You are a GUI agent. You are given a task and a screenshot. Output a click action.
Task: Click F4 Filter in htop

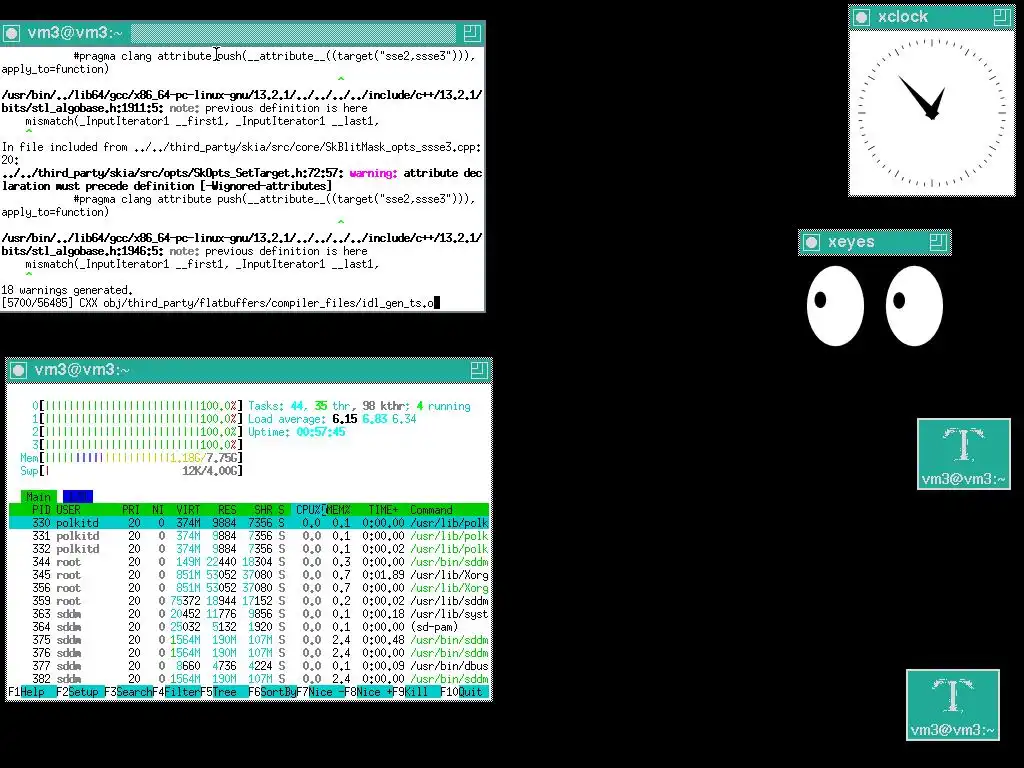point(176,692)
